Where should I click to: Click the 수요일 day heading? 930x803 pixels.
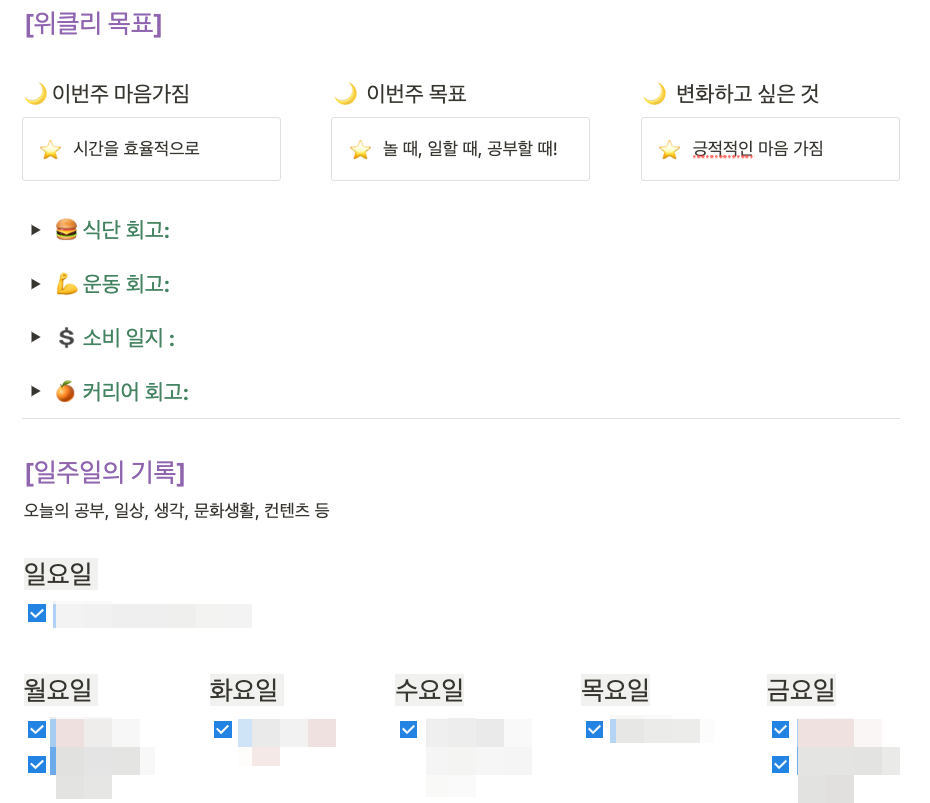tap(429, 689)
